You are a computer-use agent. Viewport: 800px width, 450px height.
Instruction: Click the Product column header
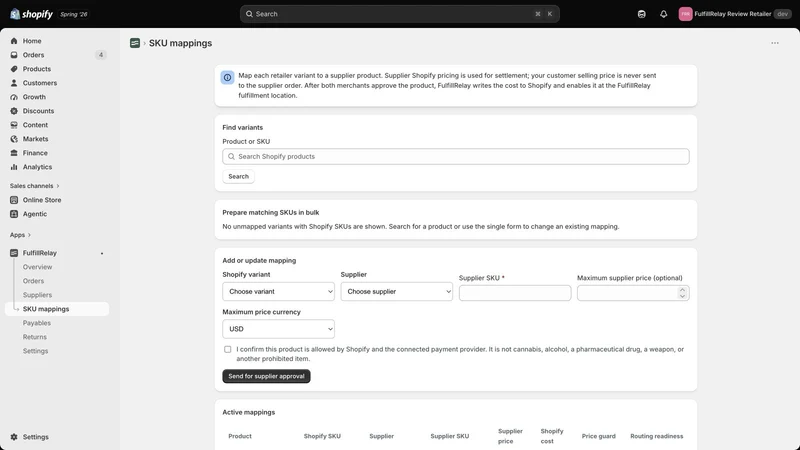coord(240,436)
